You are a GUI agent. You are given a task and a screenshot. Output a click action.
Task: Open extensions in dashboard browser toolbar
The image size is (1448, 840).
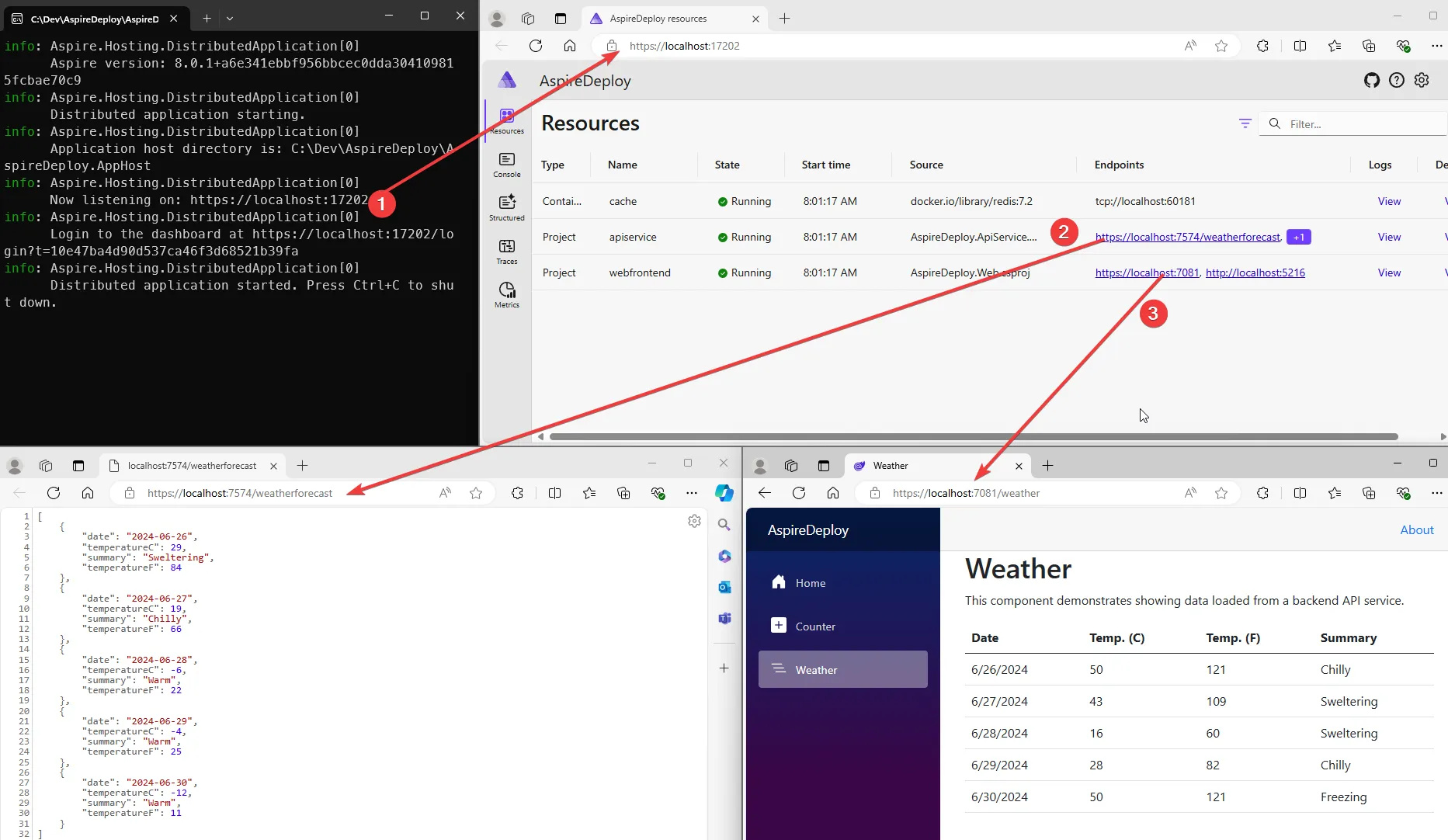point(1263,46)
